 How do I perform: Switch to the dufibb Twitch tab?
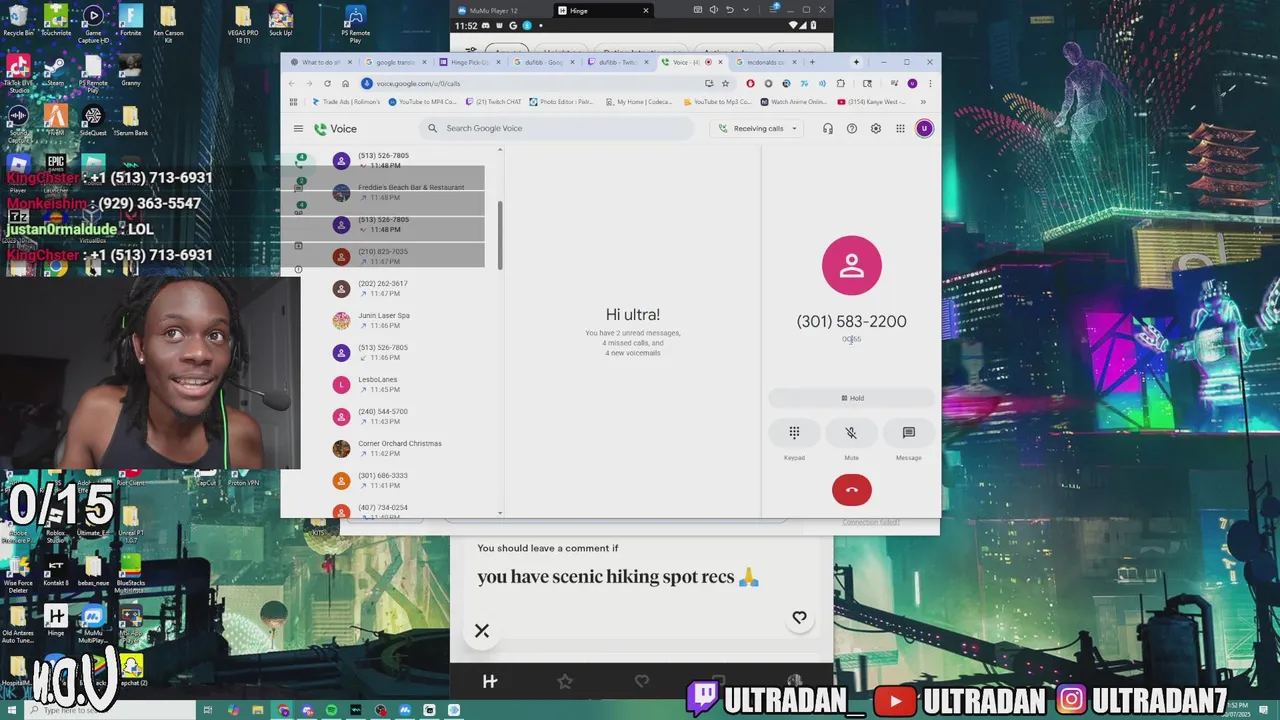[x=617, y=62]
